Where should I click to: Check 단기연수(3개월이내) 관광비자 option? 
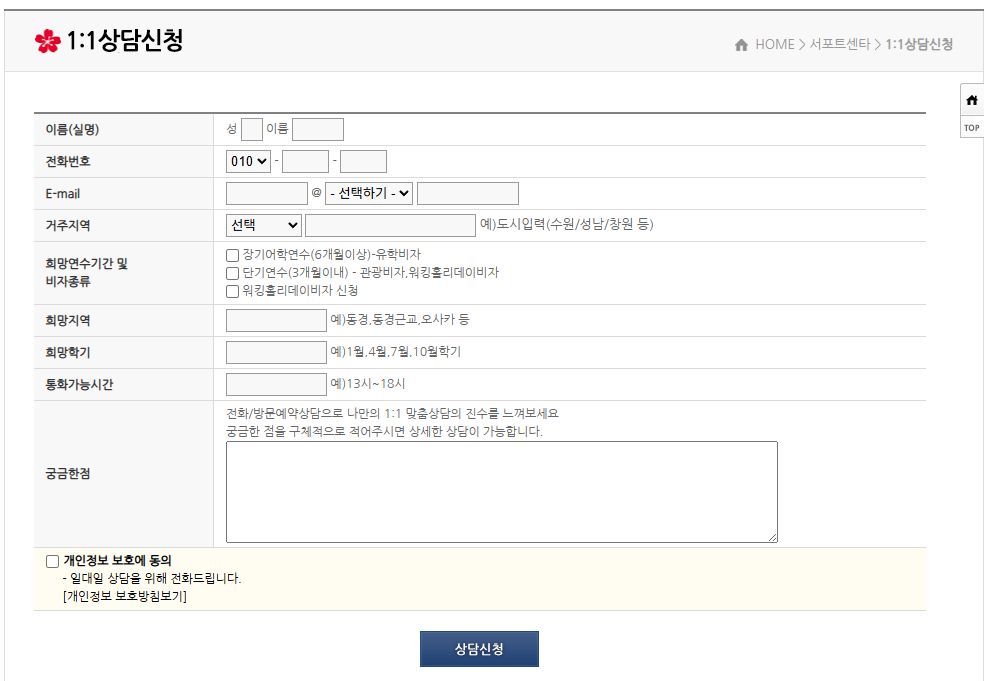[x=232, y=274]
